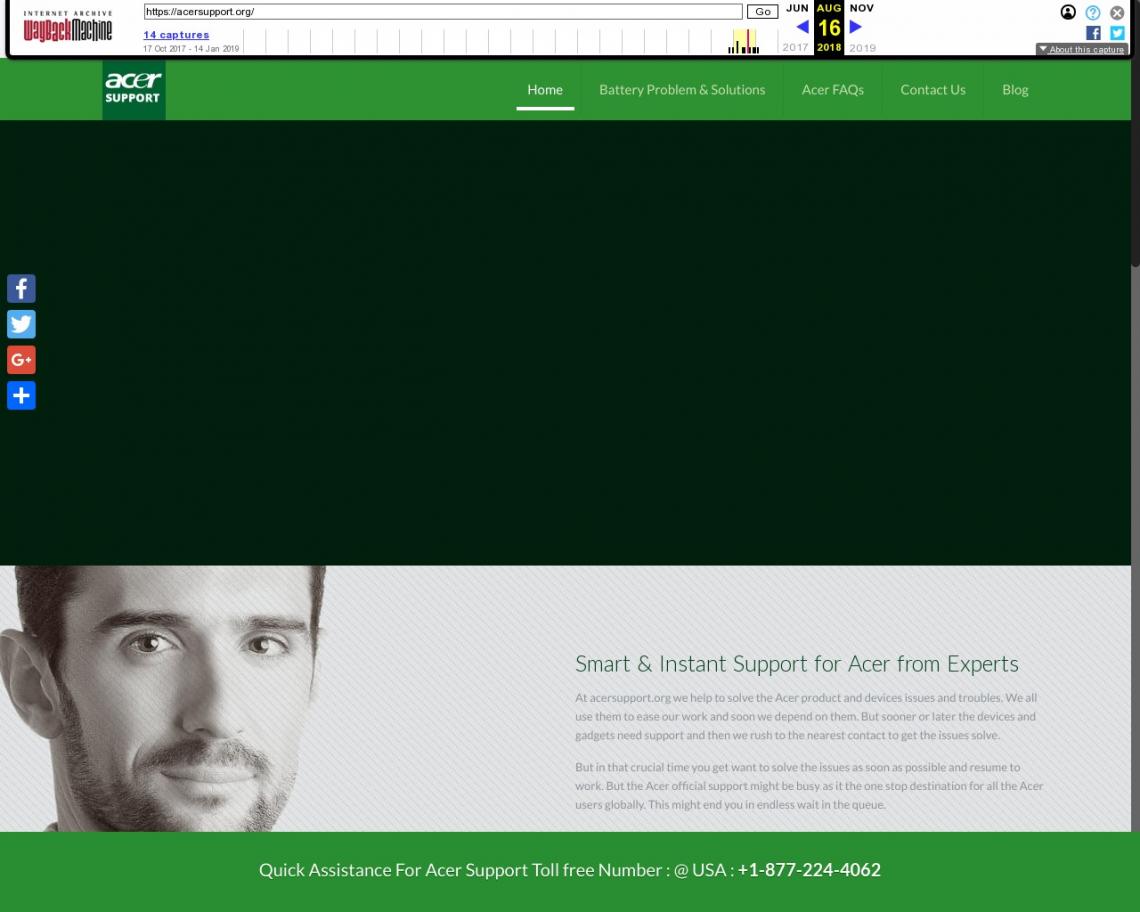Image resolution: width=1140 pixels, height=912 pixels.
Task: Click the 2017 year label
Action: 795,47
